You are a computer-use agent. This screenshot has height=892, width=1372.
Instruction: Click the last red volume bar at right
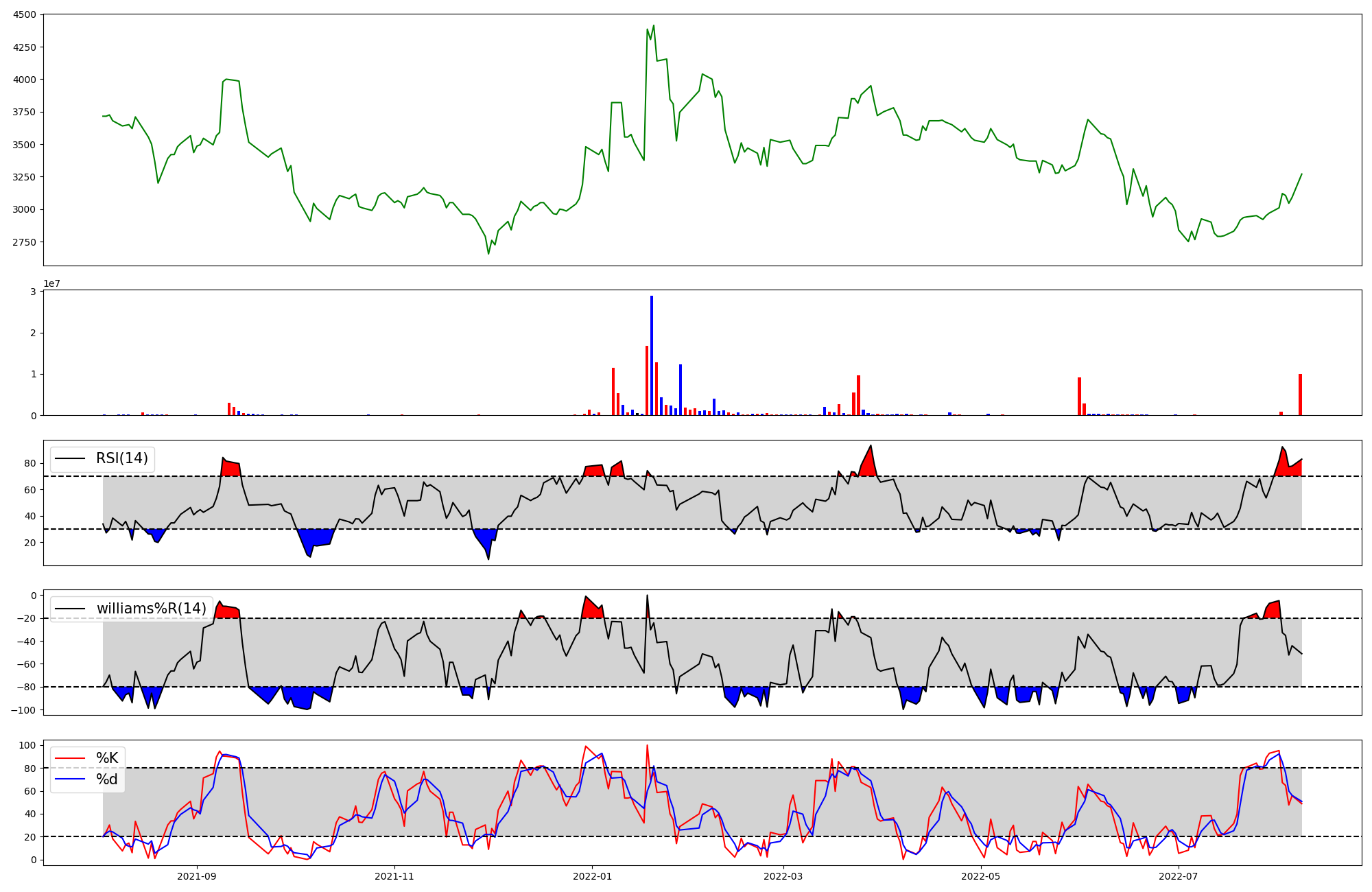pyautogui.click(x=1300, y=395)
